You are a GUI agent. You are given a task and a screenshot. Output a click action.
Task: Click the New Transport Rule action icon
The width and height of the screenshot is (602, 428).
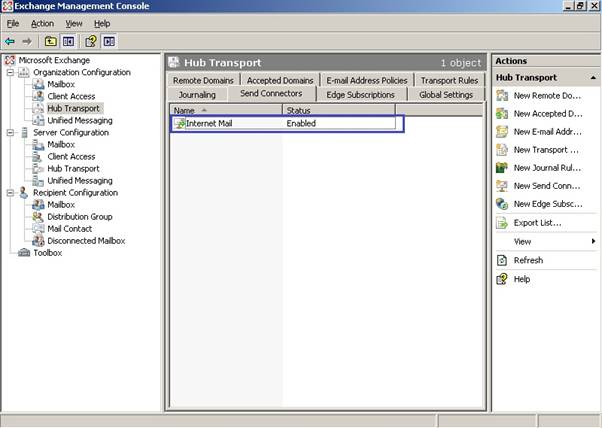[x=502, y=150]
